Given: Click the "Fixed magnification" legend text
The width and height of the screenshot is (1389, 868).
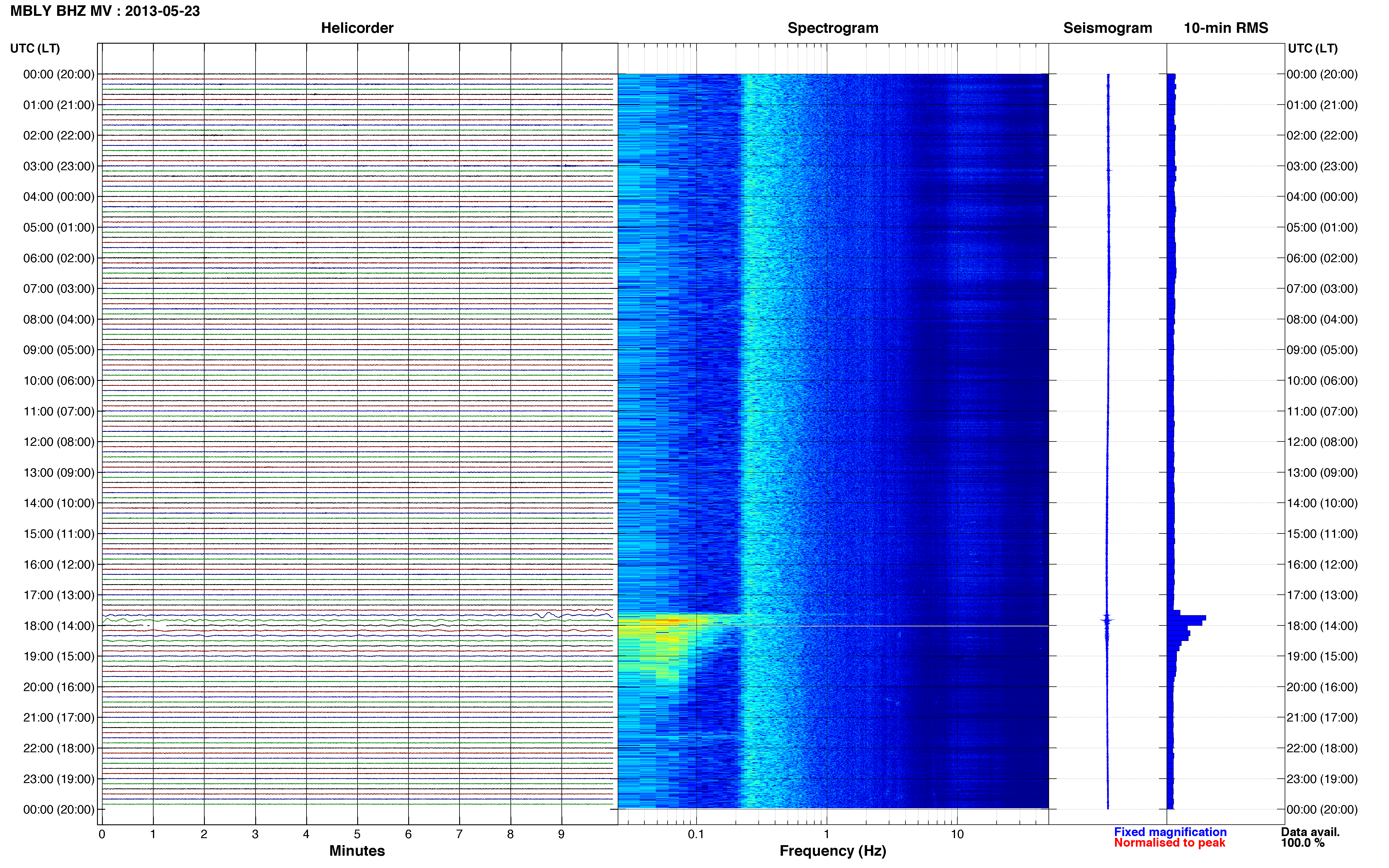Looking at the screenshot, I should 1170,832.
